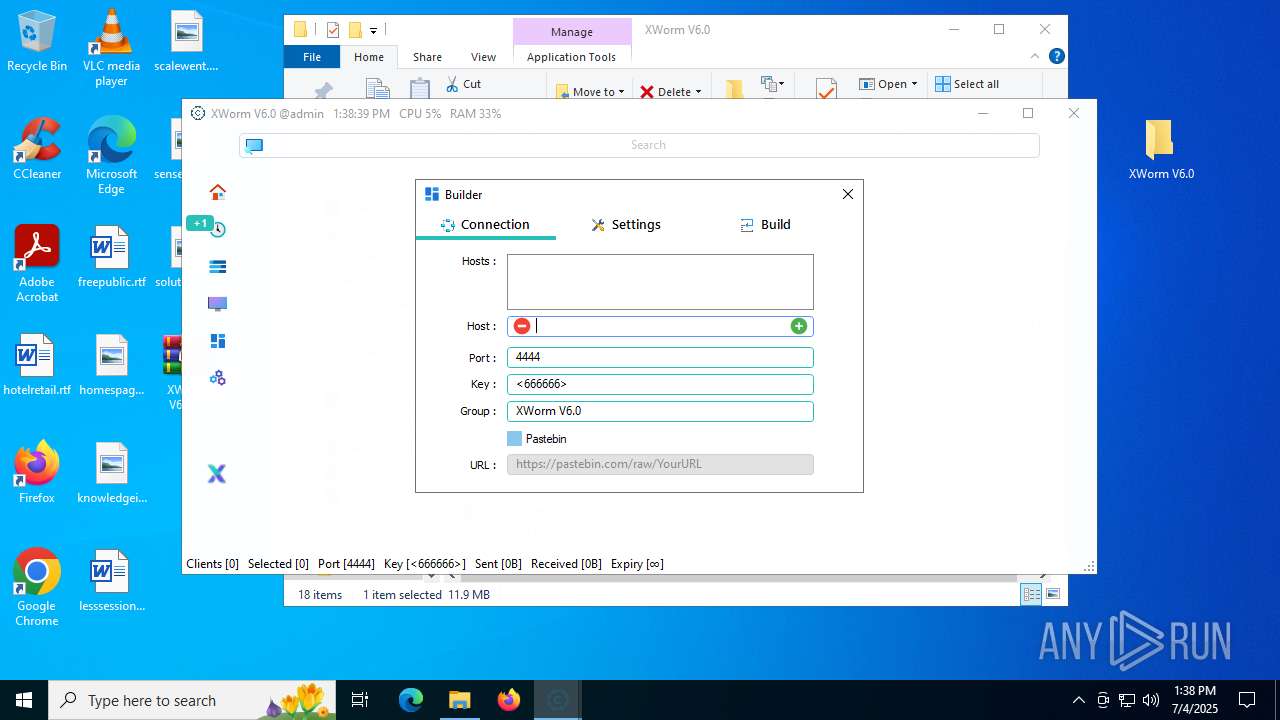
Task: Select Share tab in File Explorer
Action: point(427,57)
